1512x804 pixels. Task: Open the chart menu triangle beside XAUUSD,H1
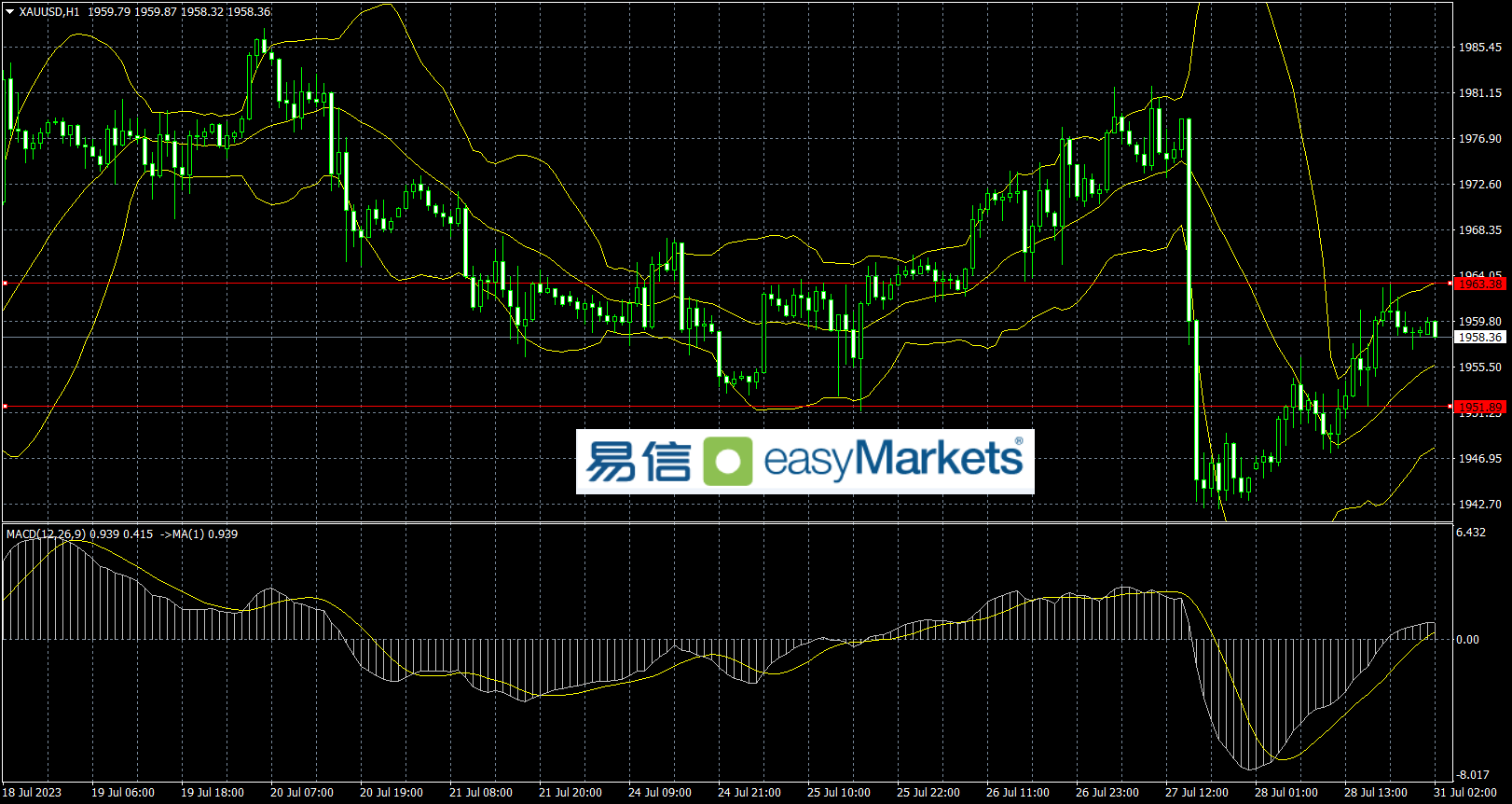pos(10,12)
